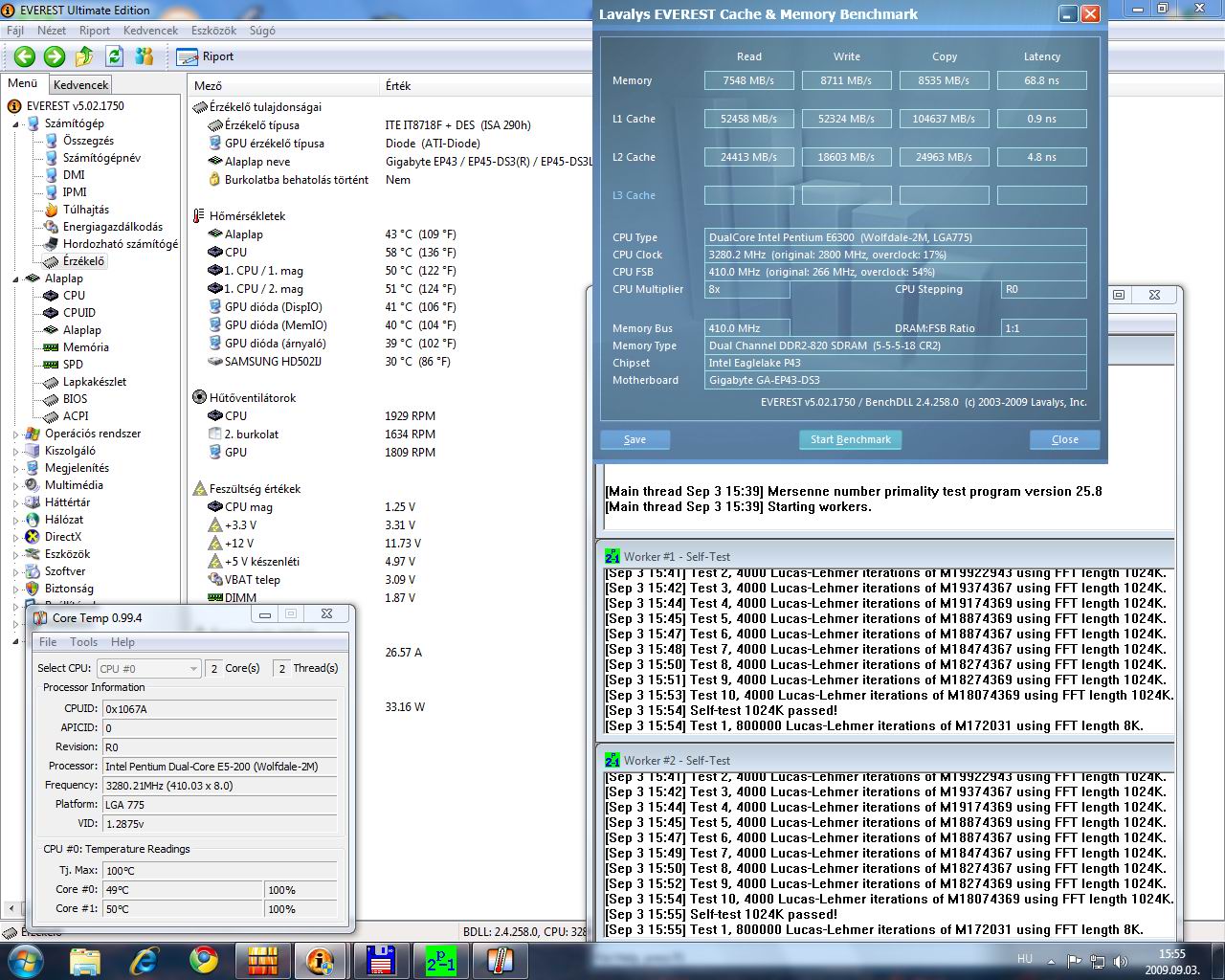Select the CPU mag voltage row
The width and height of the screenshot is (1225, 980).
248,507
